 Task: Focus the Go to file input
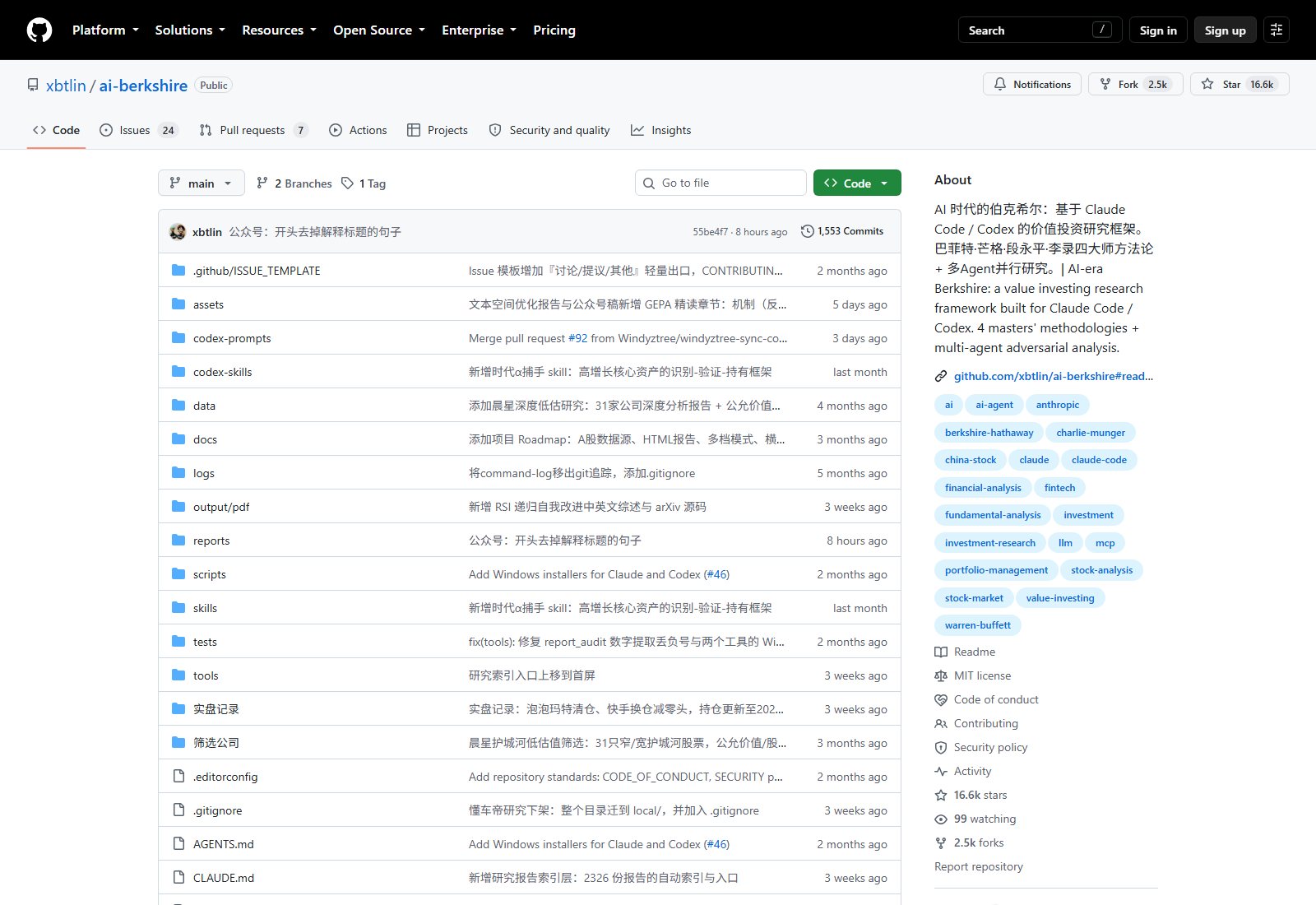721,183
